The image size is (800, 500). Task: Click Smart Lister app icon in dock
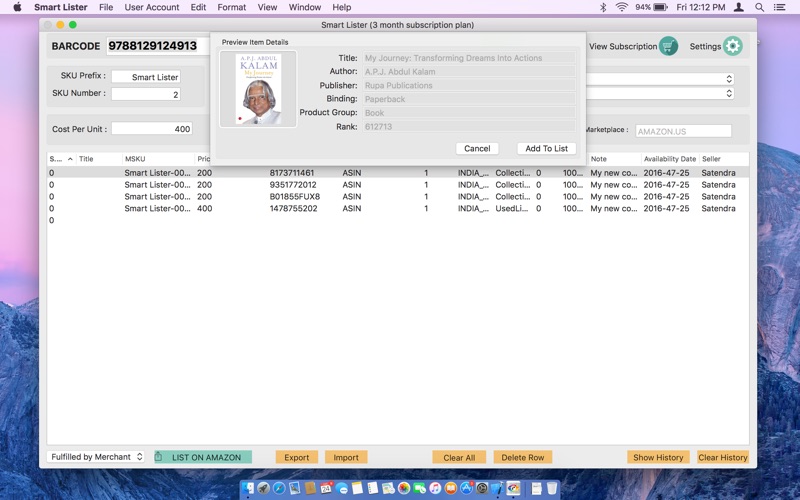[513, 488]
